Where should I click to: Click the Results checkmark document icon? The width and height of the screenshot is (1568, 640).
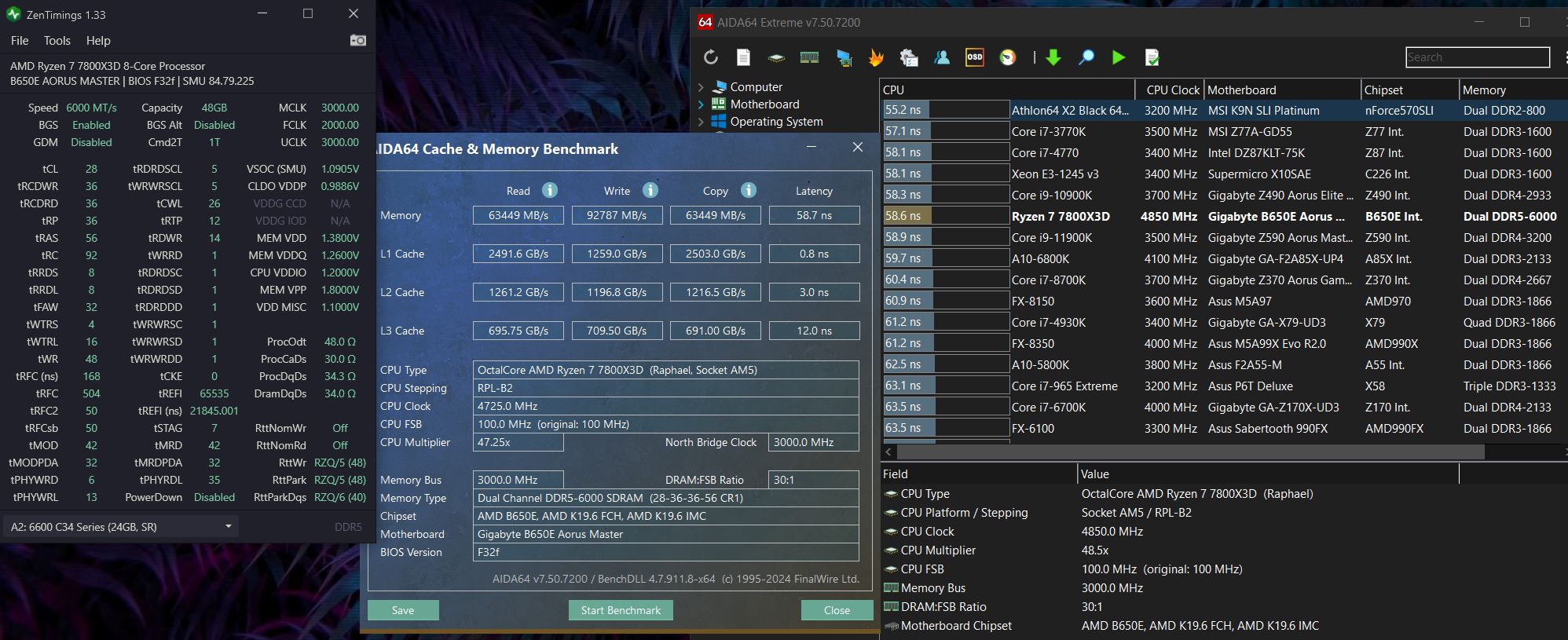[x=1152, y=57]
